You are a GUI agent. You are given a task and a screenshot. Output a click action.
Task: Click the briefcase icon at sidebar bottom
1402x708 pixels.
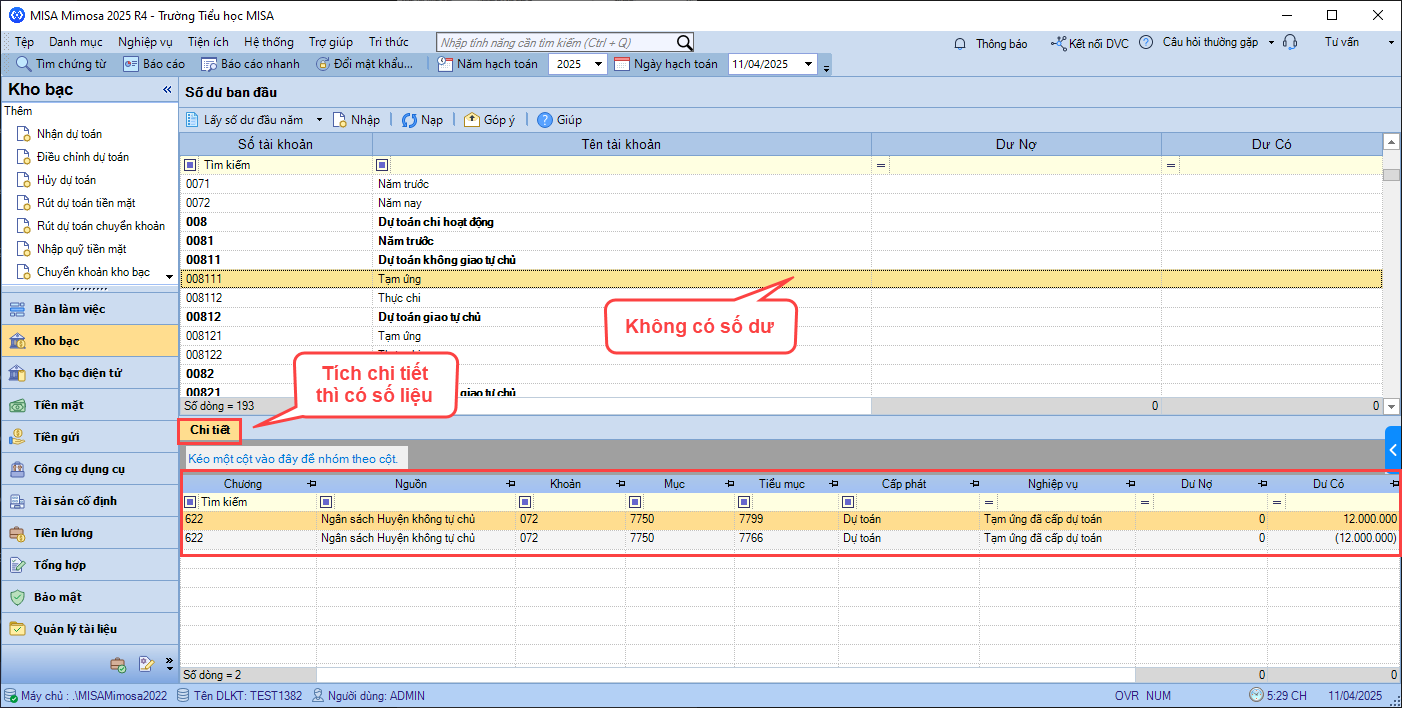click(x=118, y=664)
